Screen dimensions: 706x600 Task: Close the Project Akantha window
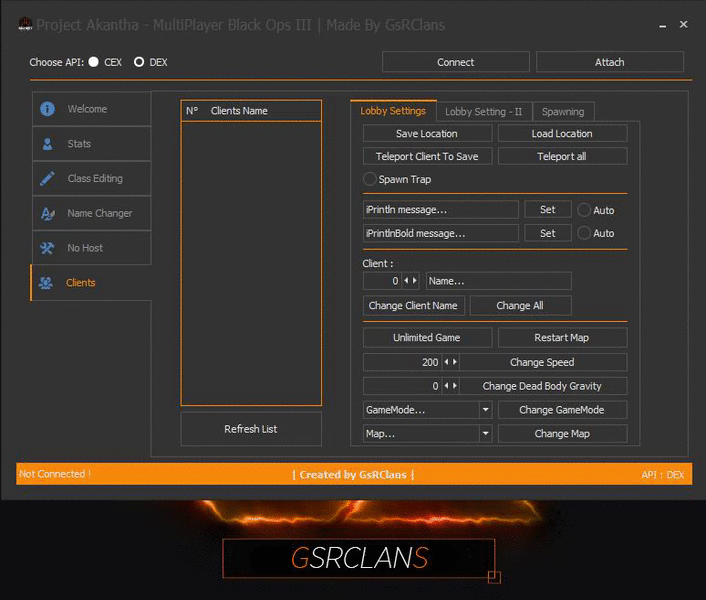(683, 24)
